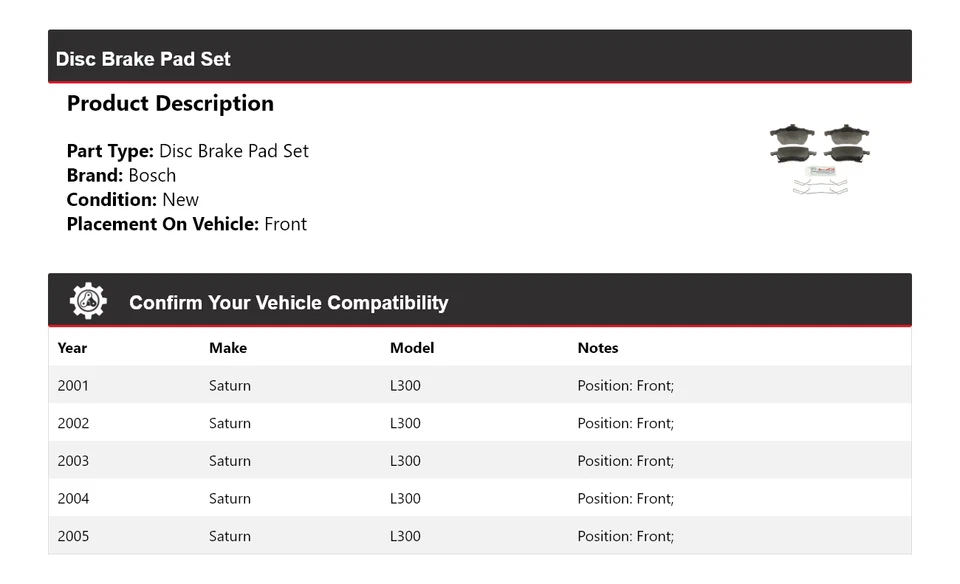Viewport: 960px width, 584px height.
Task: Open the brake pad product thumbnail
Action: pyautogui.click(x=819, y=158)
